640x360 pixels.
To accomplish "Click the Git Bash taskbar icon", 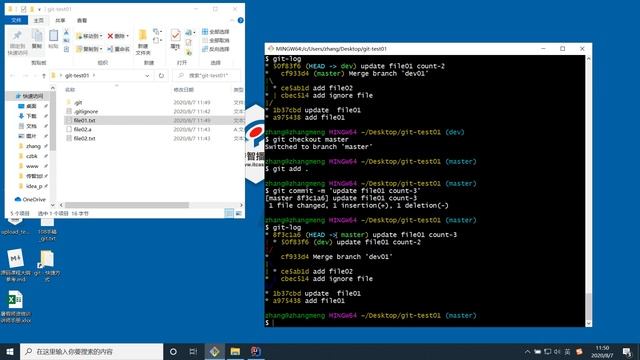I will [215, 351].
